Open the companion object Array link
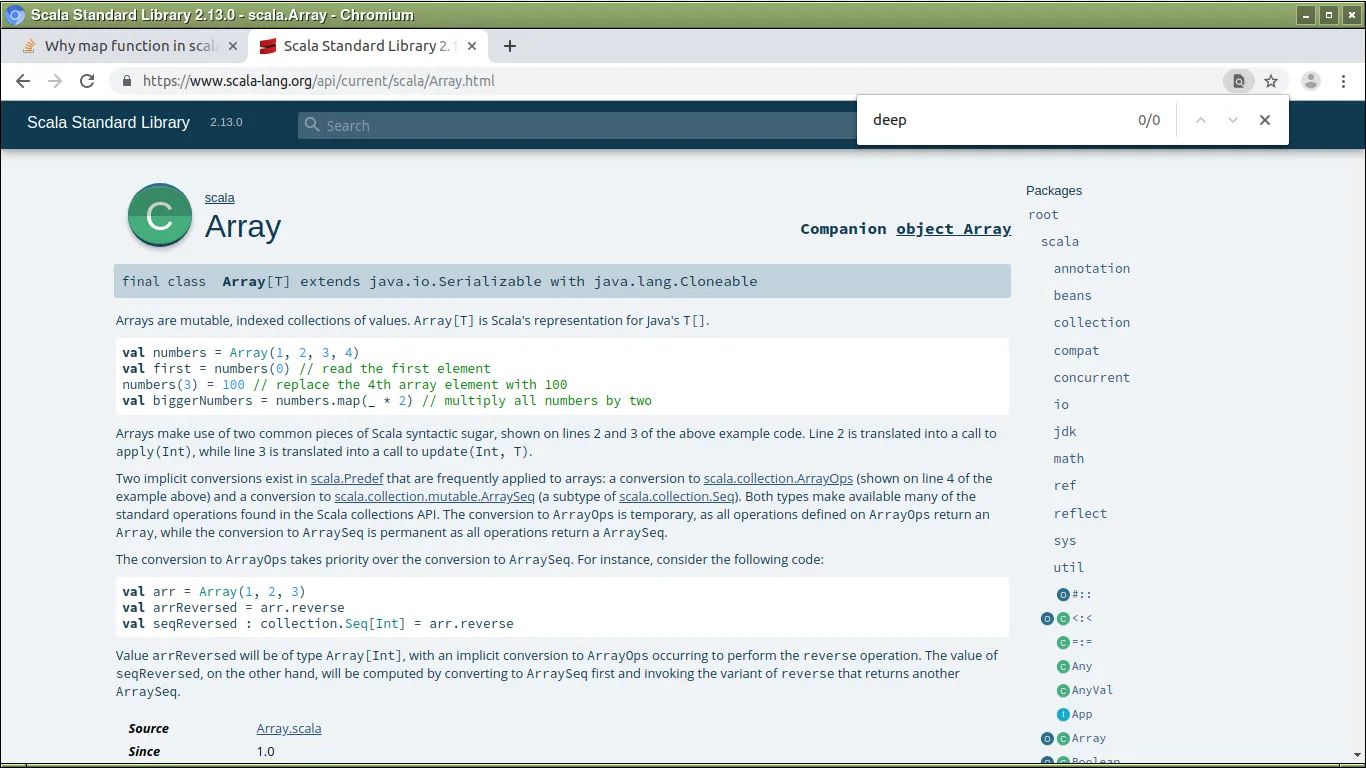Viewport: 1366px width, 768px height. [953, 229]
